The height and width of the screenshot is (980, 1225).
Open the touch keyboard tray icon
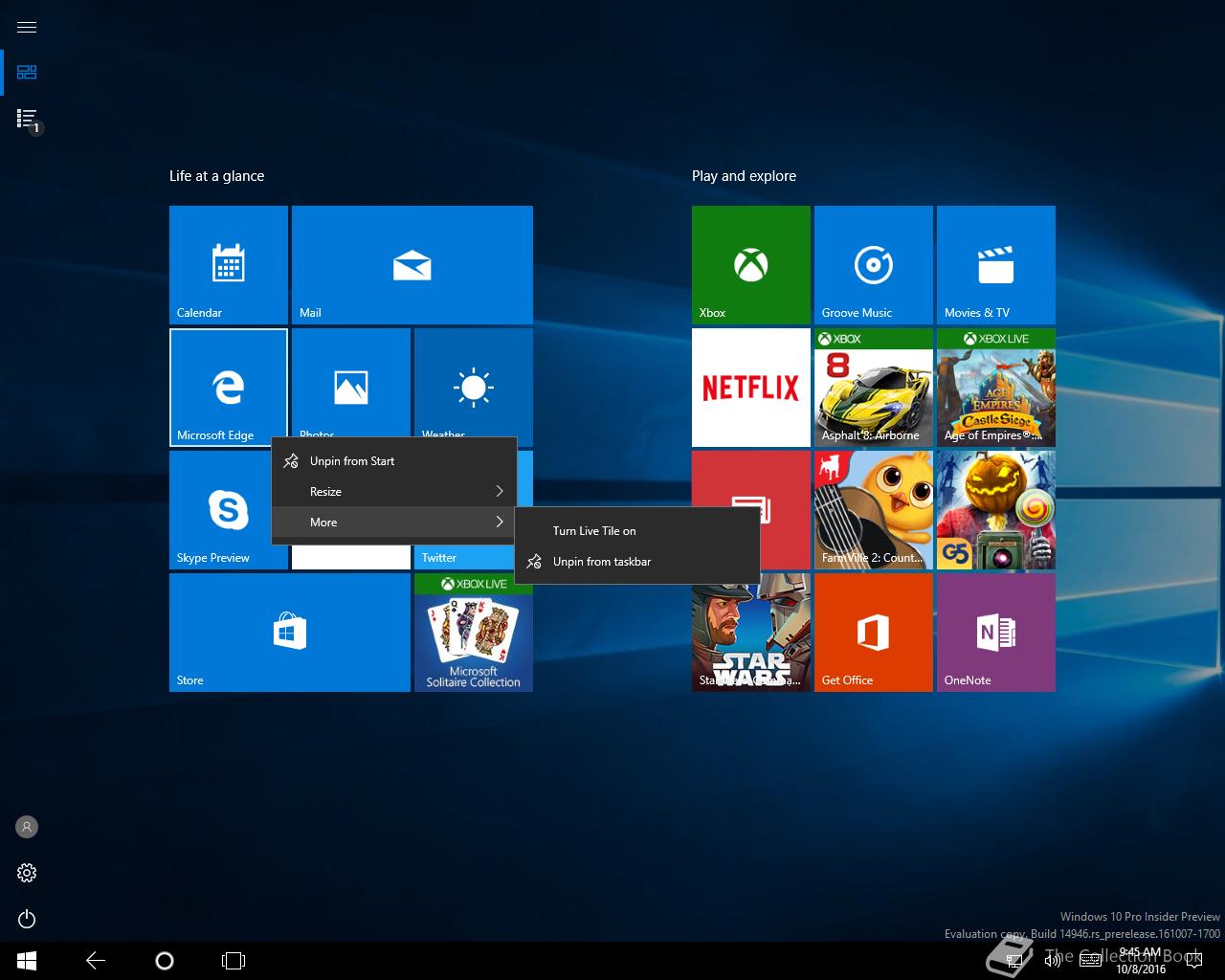pos(1091,961)
